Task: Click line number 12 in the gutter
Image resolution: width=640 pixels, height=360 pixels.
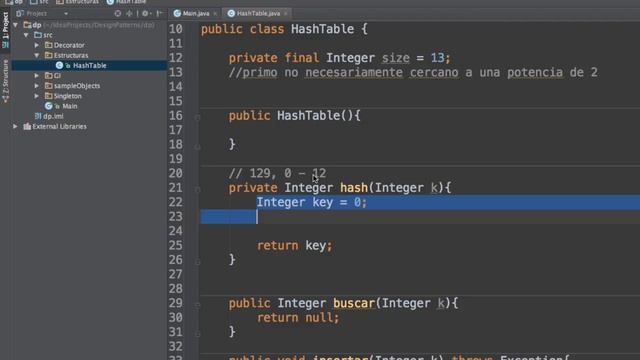Action: point(176,58)
